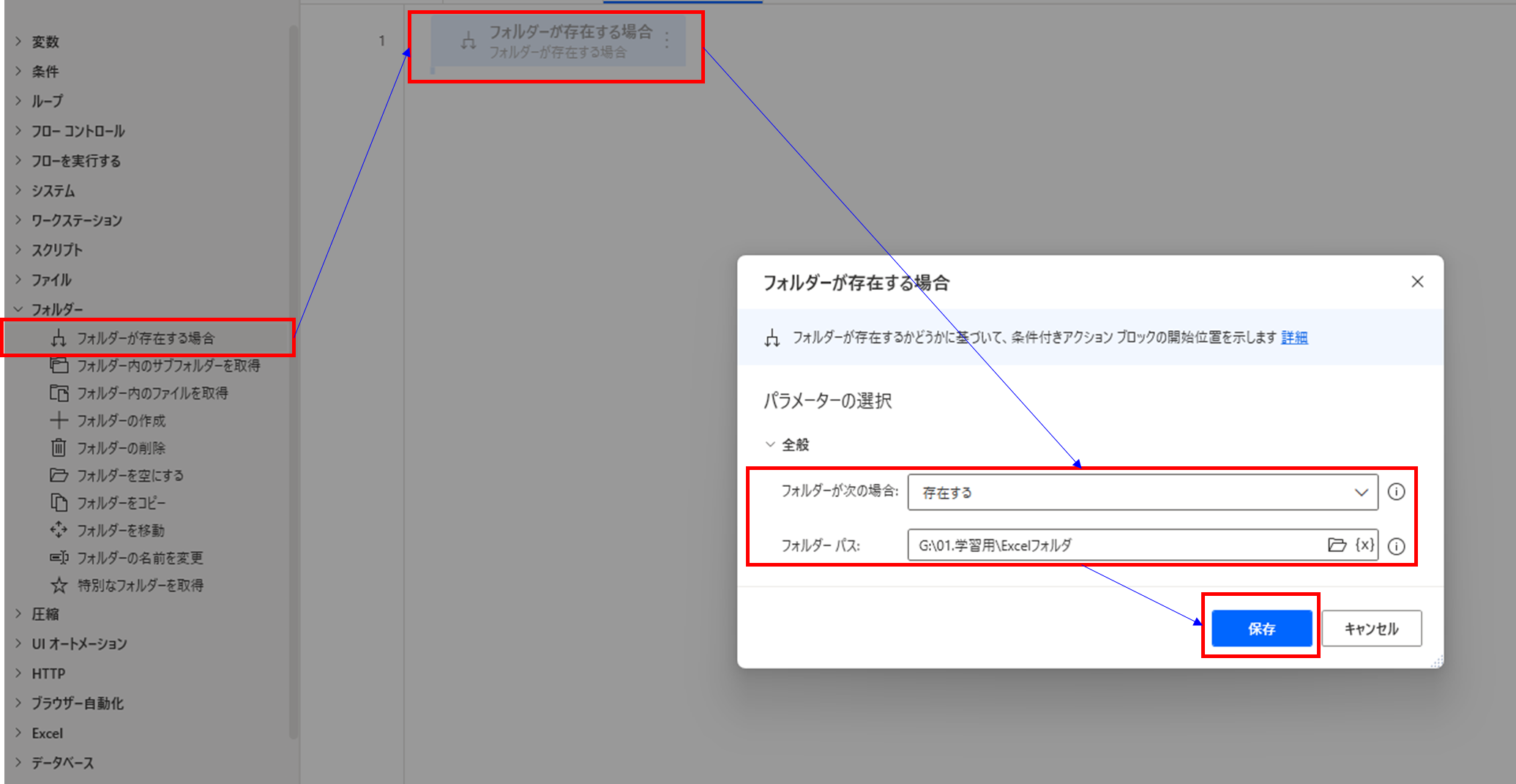Click line number 1 in the flow
Image resolution: width=1516 pixels, height=784 pixels.
(381, 41)
